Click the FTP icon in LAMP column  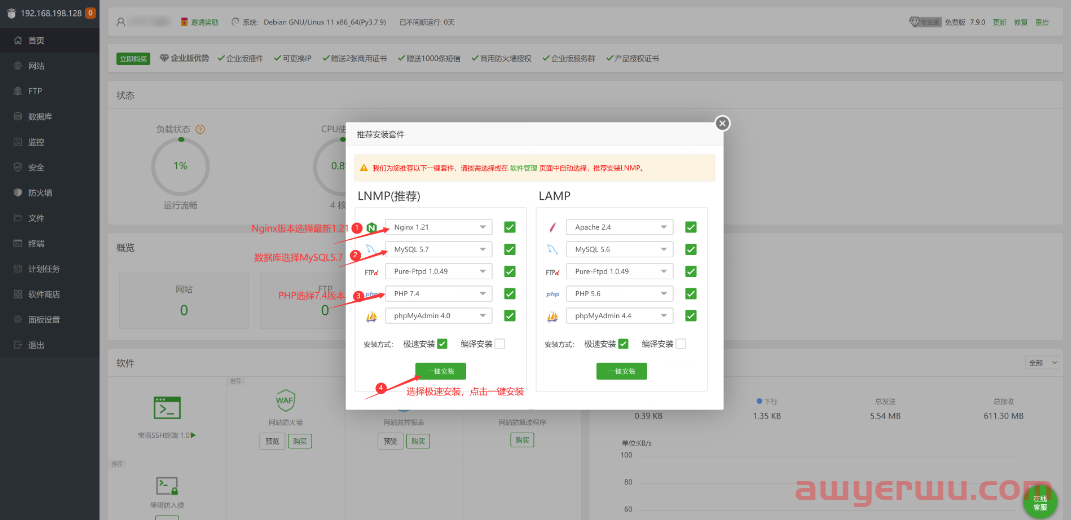point(552,272)
